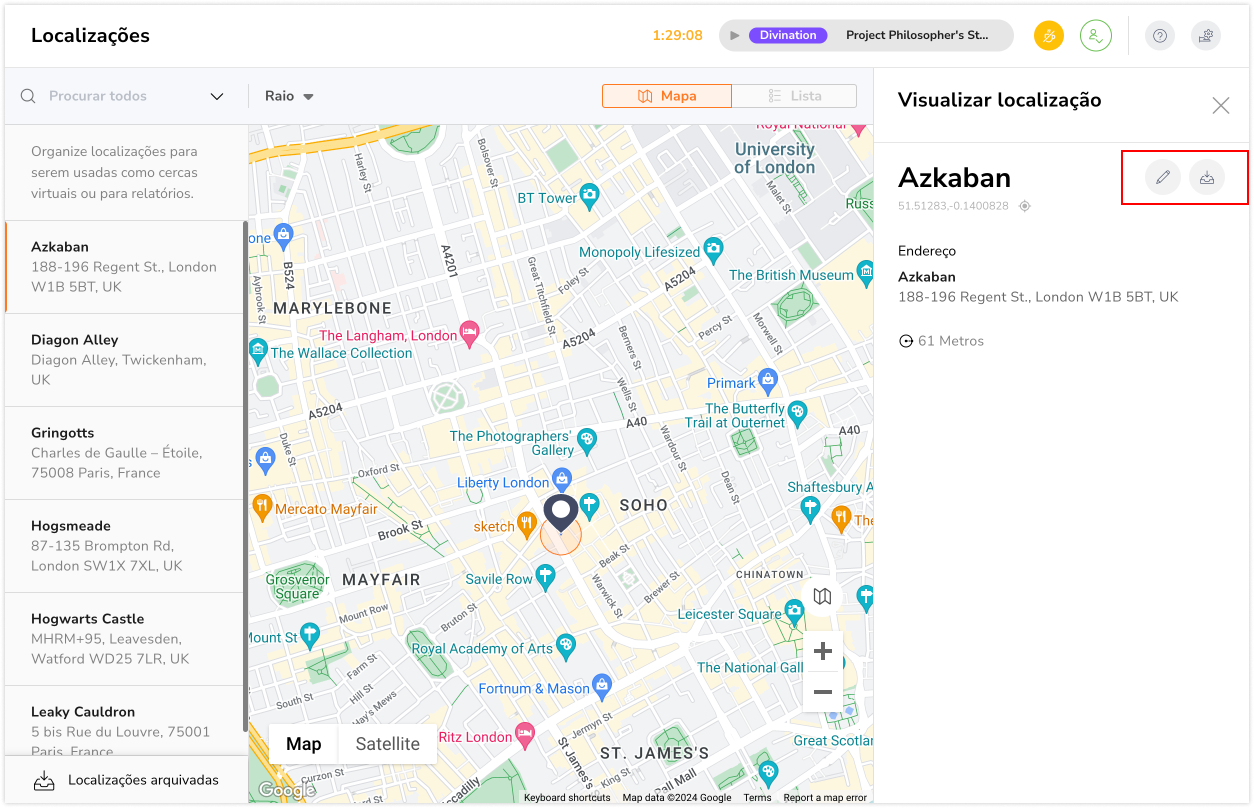
Task: Switch to Satellite map view
Action: [387, 744]
